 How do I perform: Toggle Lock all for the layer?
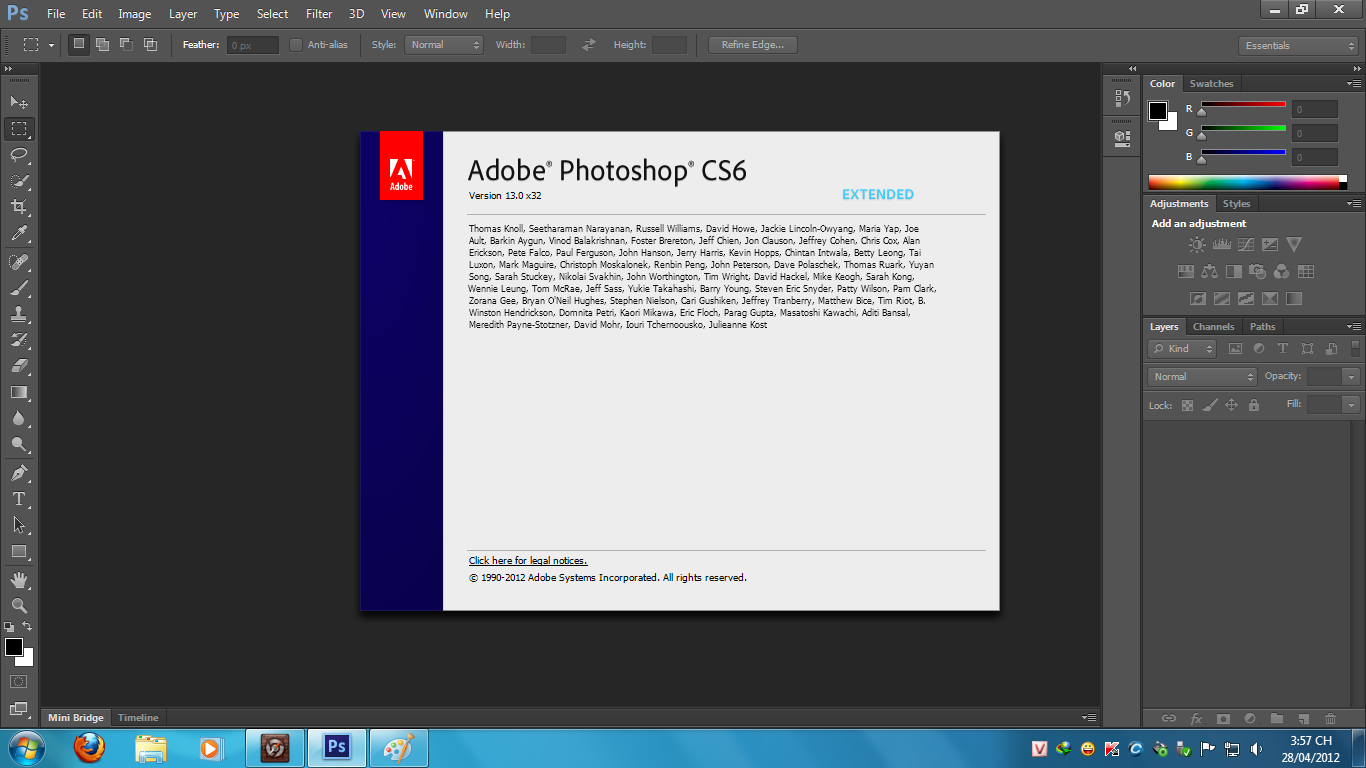pos(1254,405)
